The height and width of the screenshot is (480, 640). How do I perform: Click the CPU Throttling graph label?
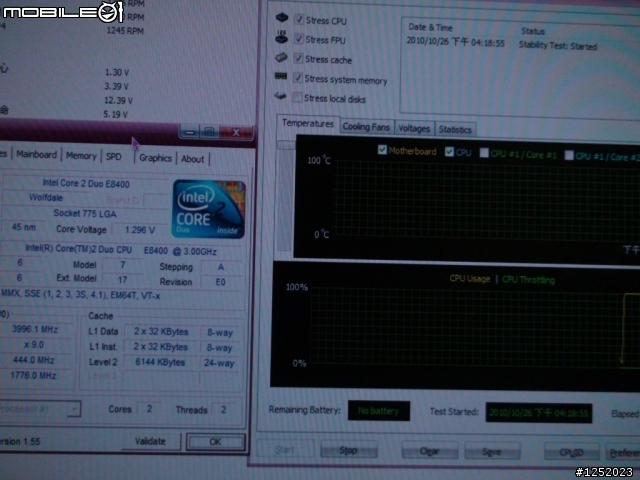click(x=528, y=280)
